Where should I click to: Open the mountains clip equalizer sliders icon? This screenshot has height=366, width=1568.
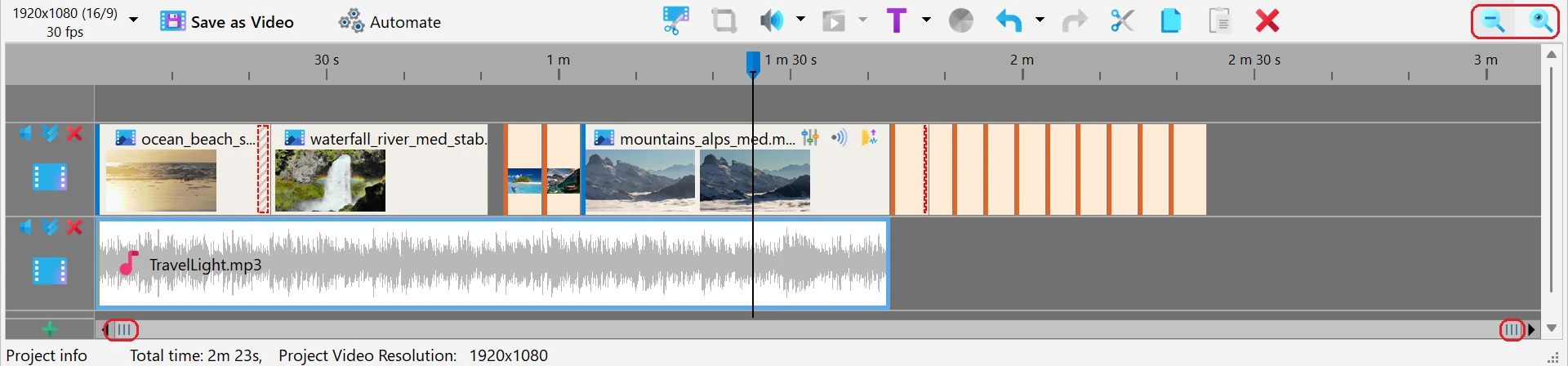click(810, 137)
